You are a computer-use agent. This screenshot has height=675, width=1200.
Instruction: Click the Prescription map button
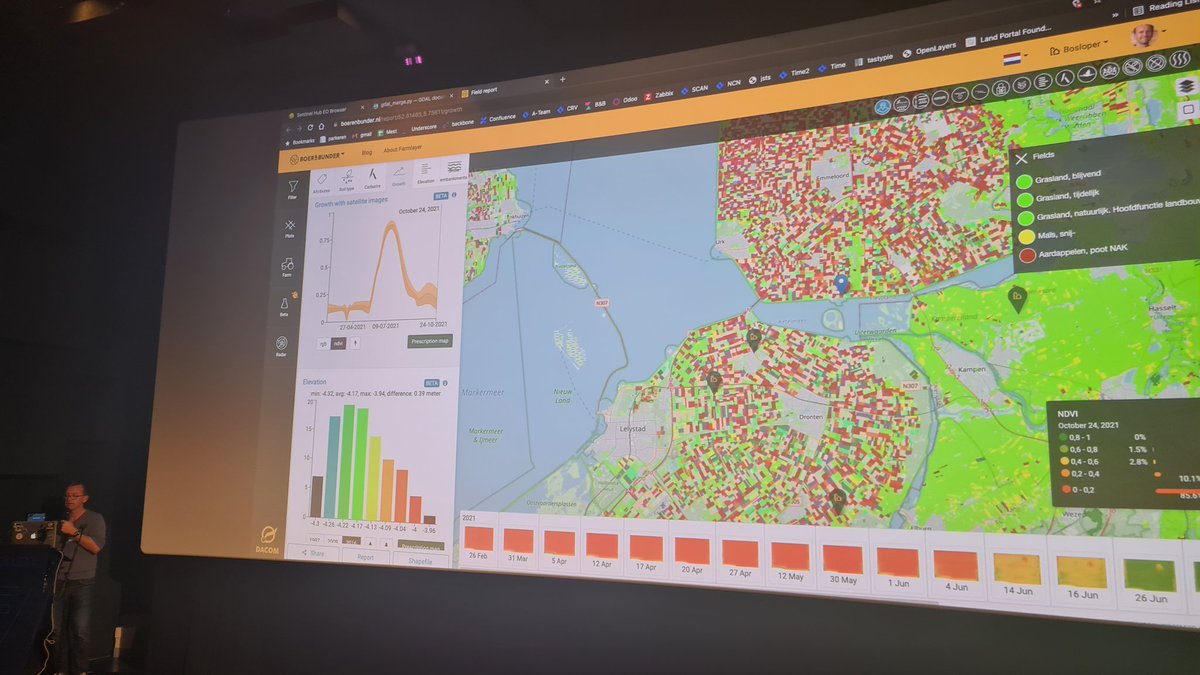[x=430, y=341]
